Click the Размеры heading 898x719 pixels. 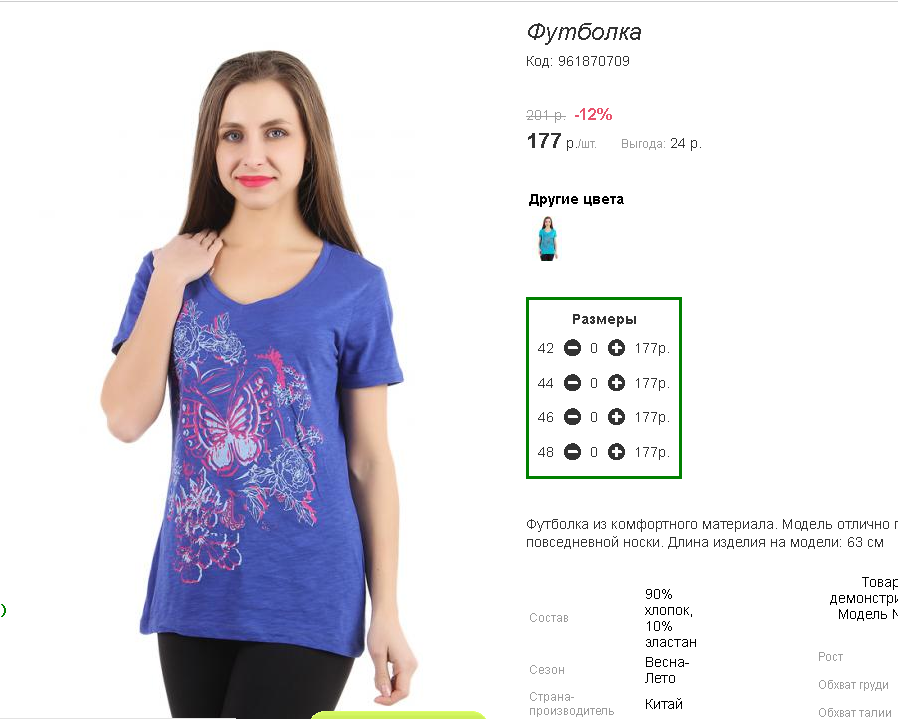pyautogui.click(x=604, y=319)
